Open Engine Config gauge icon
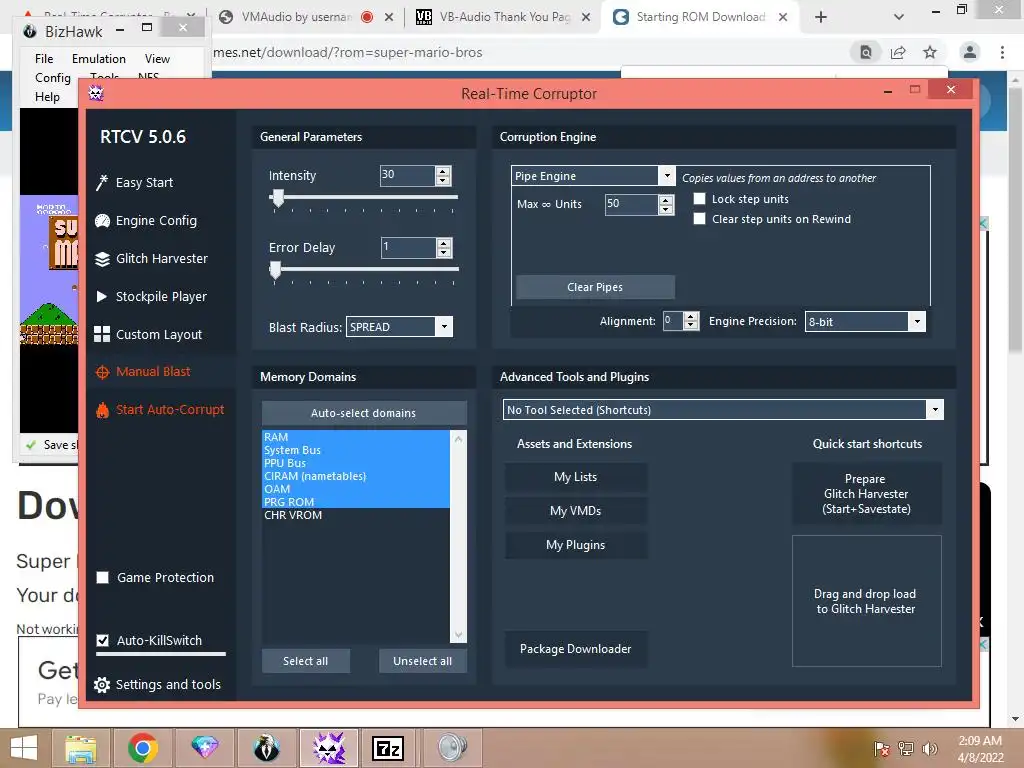 point(102,221)
